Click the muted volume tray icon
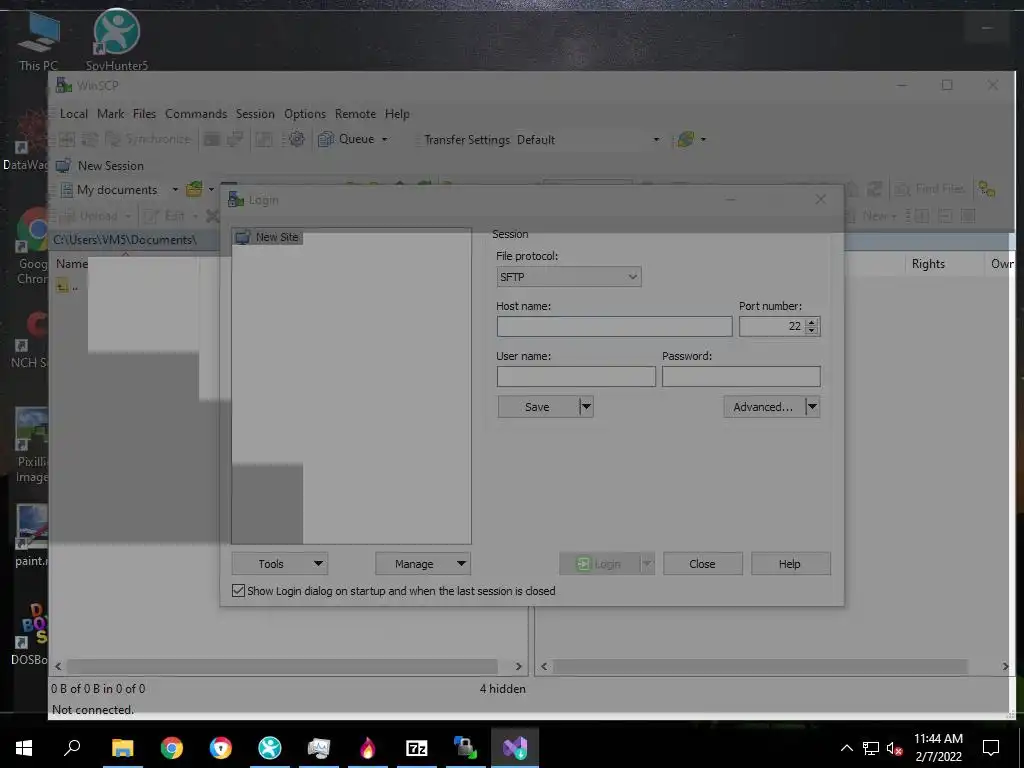The height and width of the screenshot is (768, 1024). [895, 748]
